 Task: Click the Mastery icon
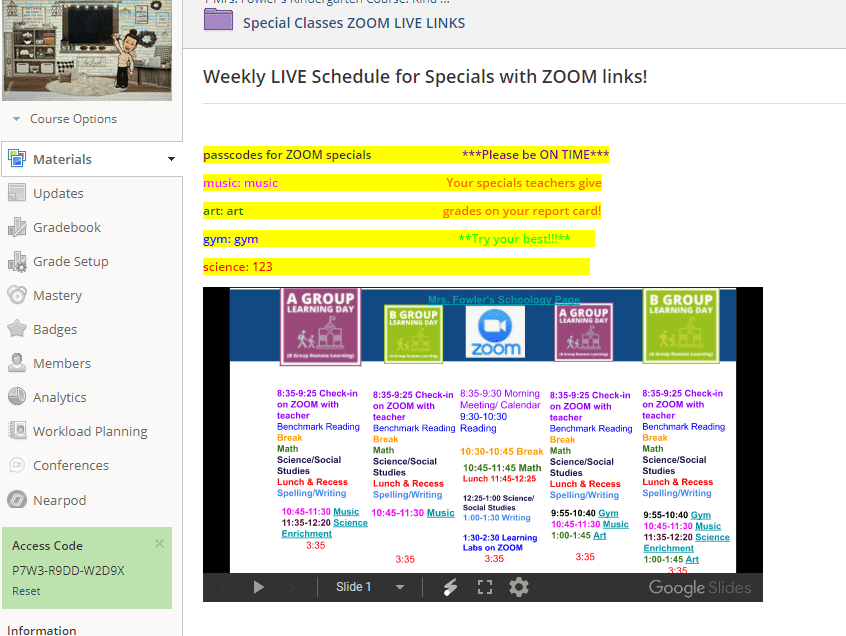click(x=17, y=295)
